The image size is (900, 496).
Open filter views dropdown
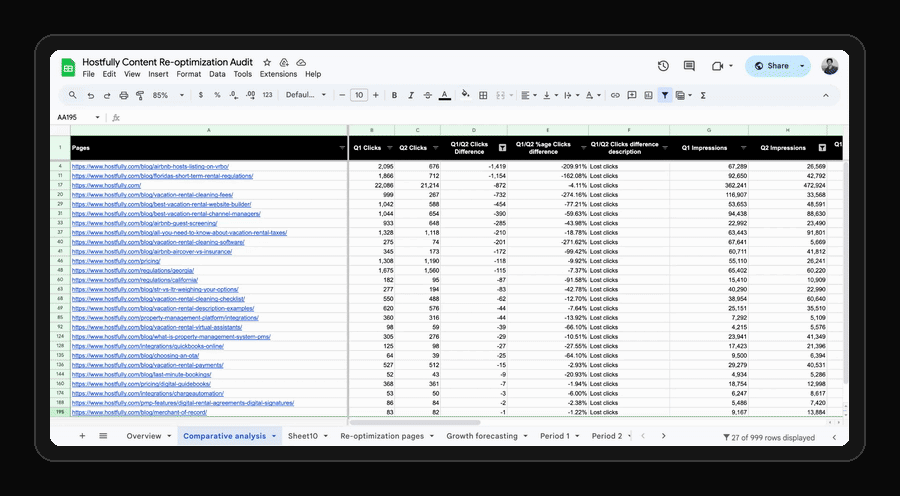pyautogui.click(x=684, y=95)
